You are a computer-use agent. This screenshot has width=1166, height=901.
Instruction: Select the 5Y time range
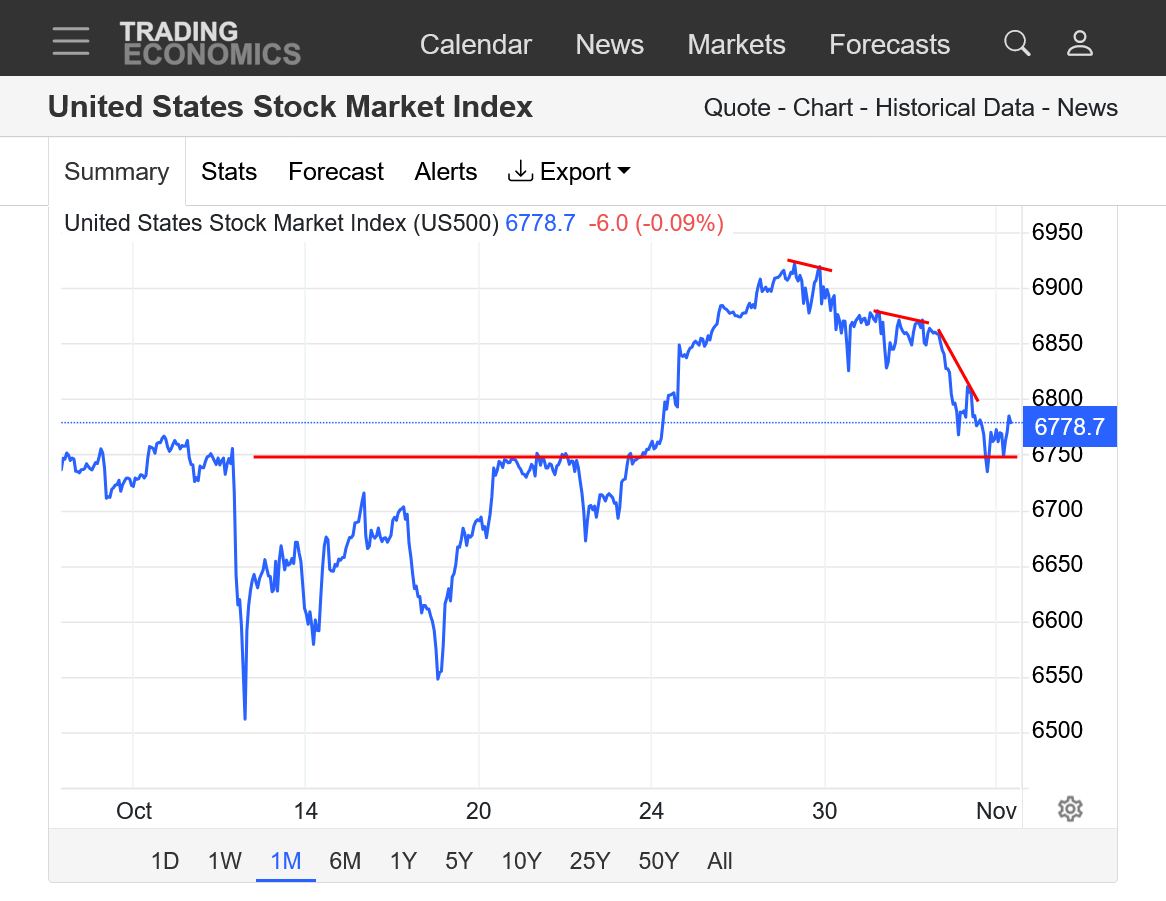(x=459, y=861)
